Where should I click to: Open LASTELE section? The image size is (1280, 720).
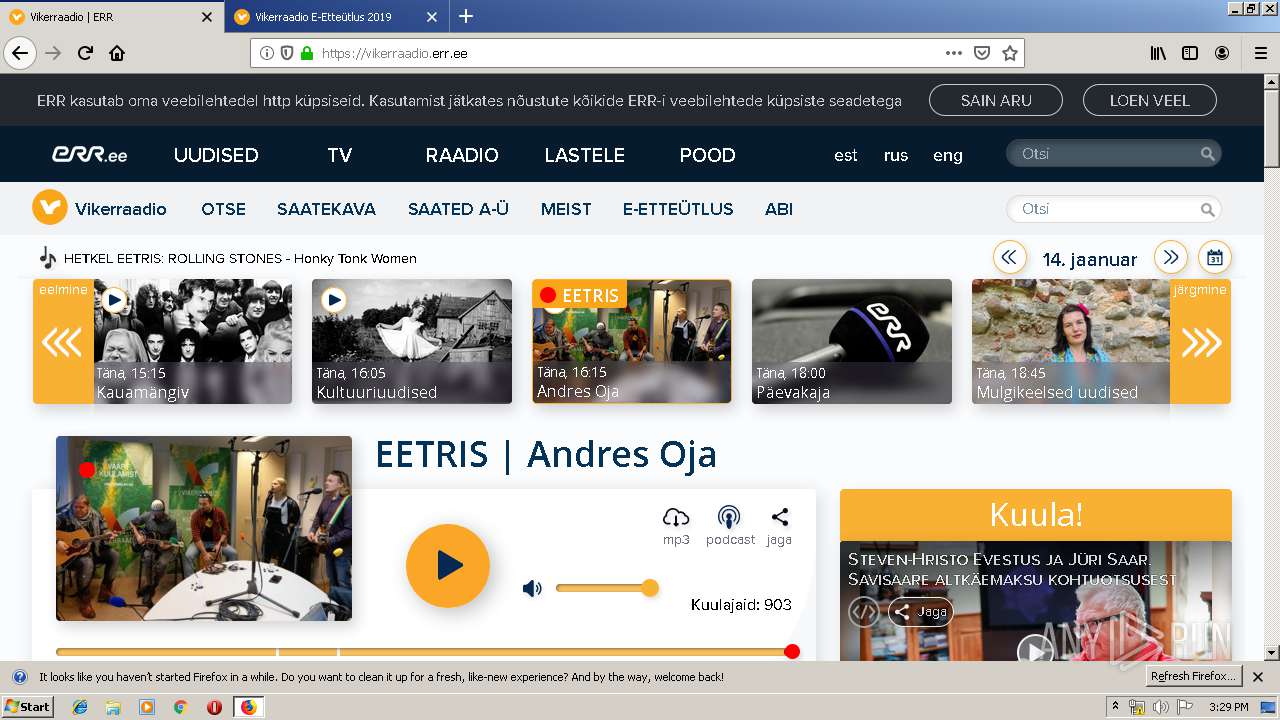coord(585,155)
